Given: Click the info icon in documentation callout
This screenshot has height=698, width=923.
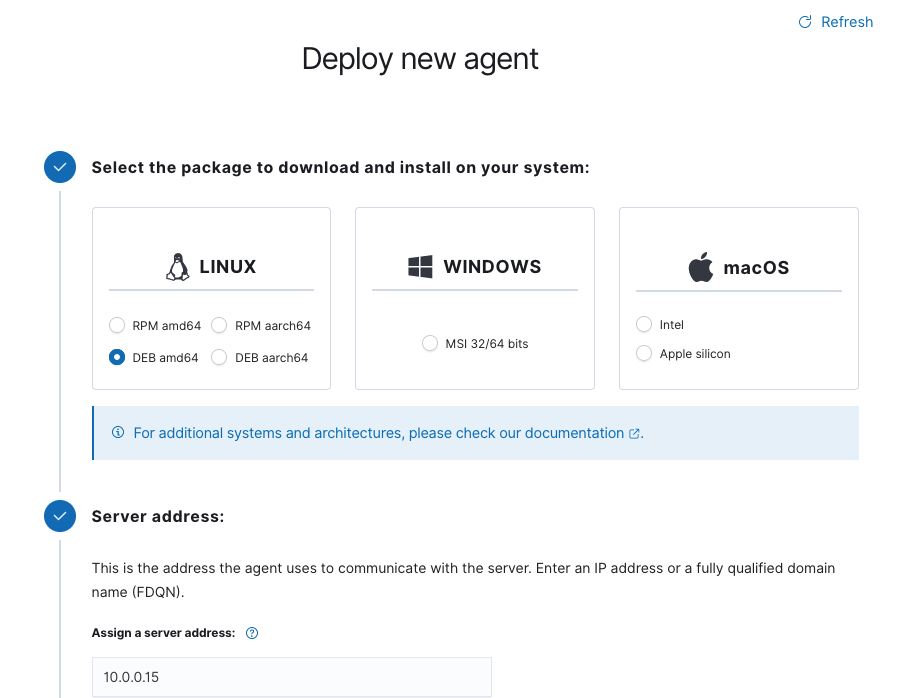Looking at the screenshot, I should tap(118, 433).
